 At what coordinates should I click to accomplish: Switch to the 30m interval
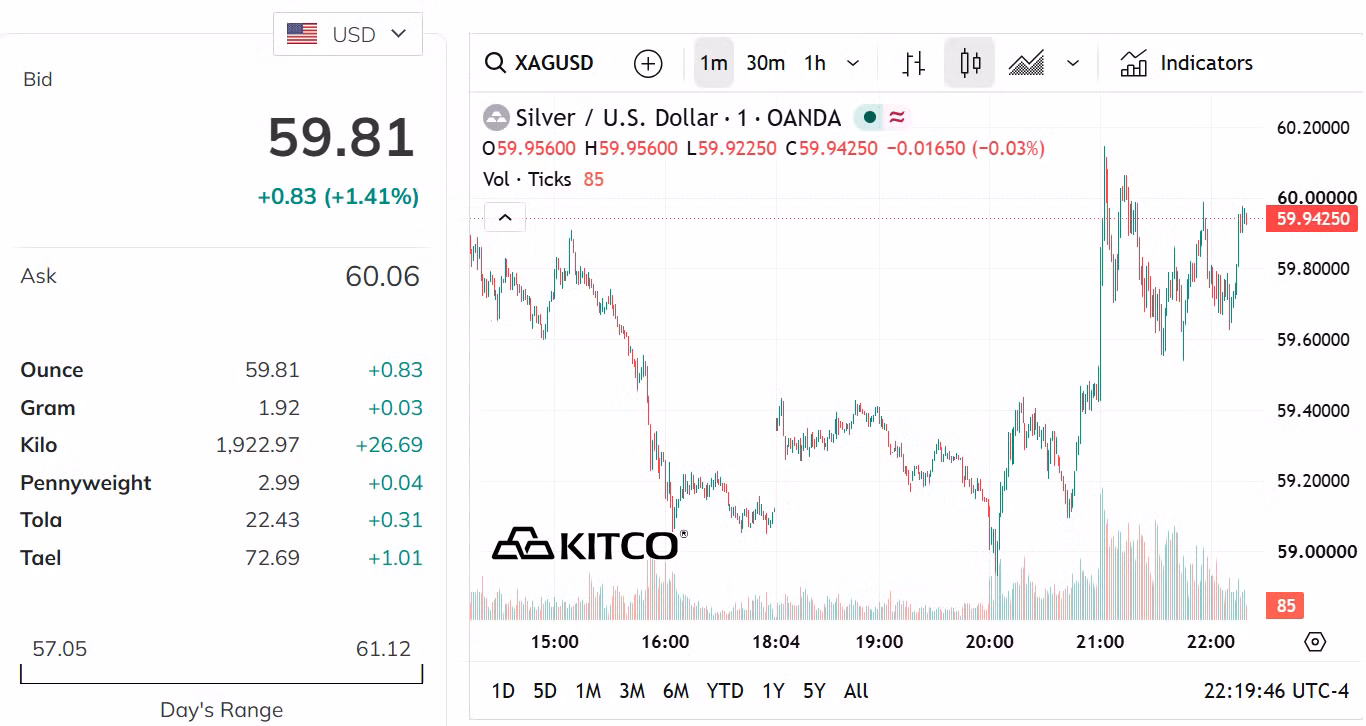pos(765,63)
